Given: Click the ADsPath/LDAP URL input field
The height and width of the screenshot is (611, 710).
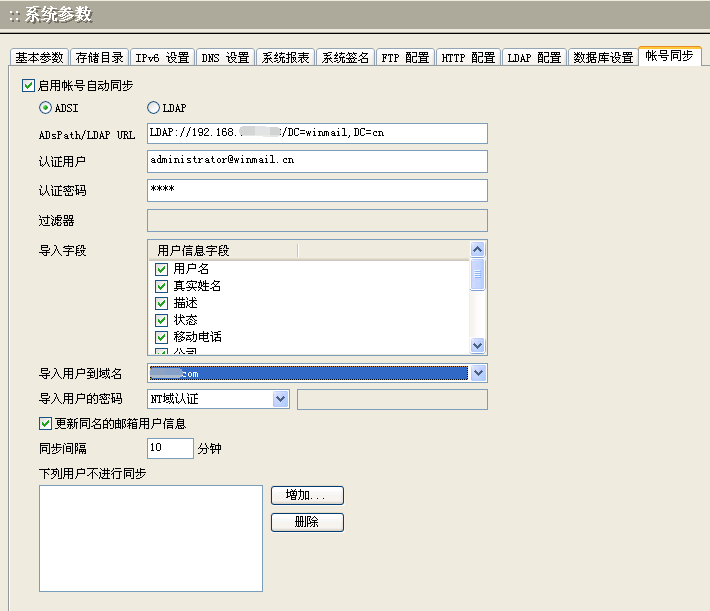Looking at the screenshot, I should click(x=317, y=134).
